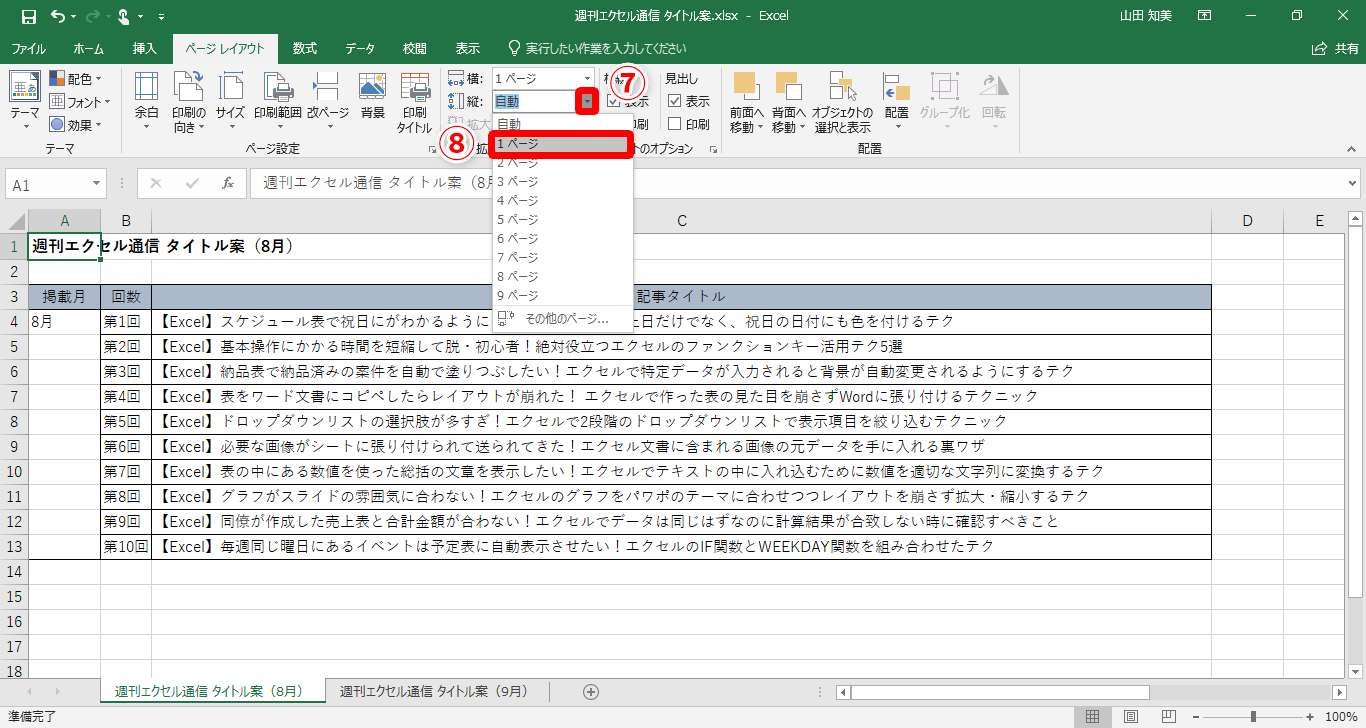Open the ファイル (File) tab
The width and height of the screenshot is (1366, 728).
tap(29, 48)
